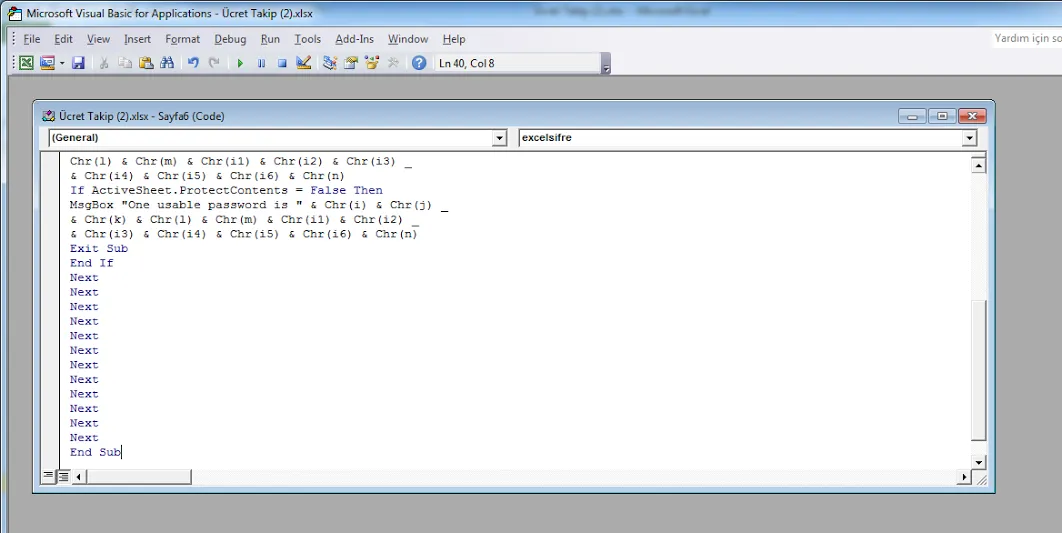Run the macro with the green play icon
The width and height of the screenshot is (1062, 533).
click(240, 63)
